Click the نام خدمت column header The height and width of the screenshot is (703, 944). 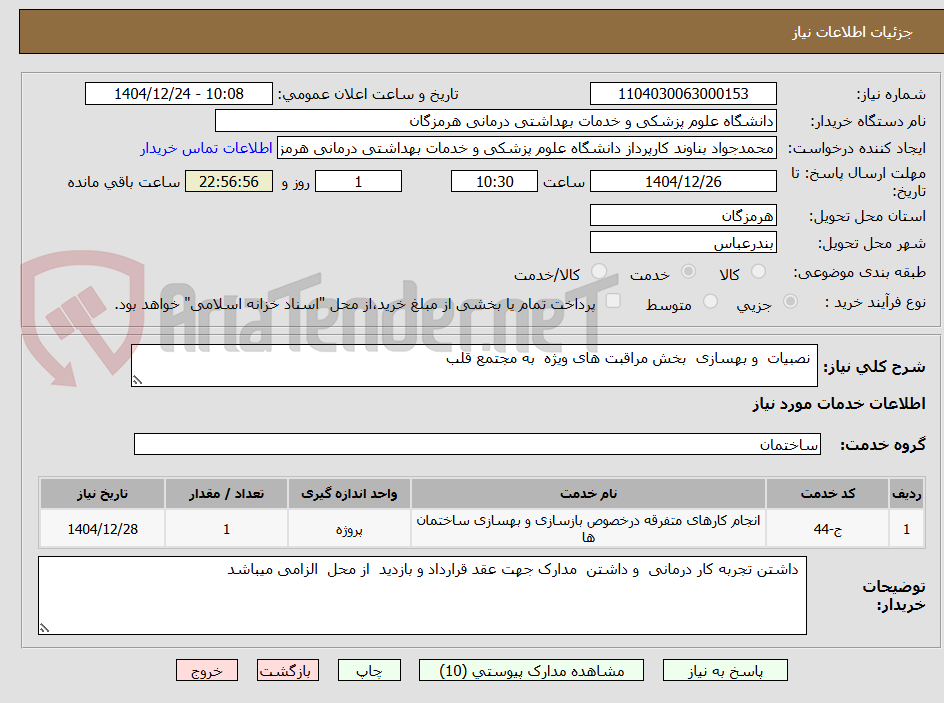coord(588,494)
